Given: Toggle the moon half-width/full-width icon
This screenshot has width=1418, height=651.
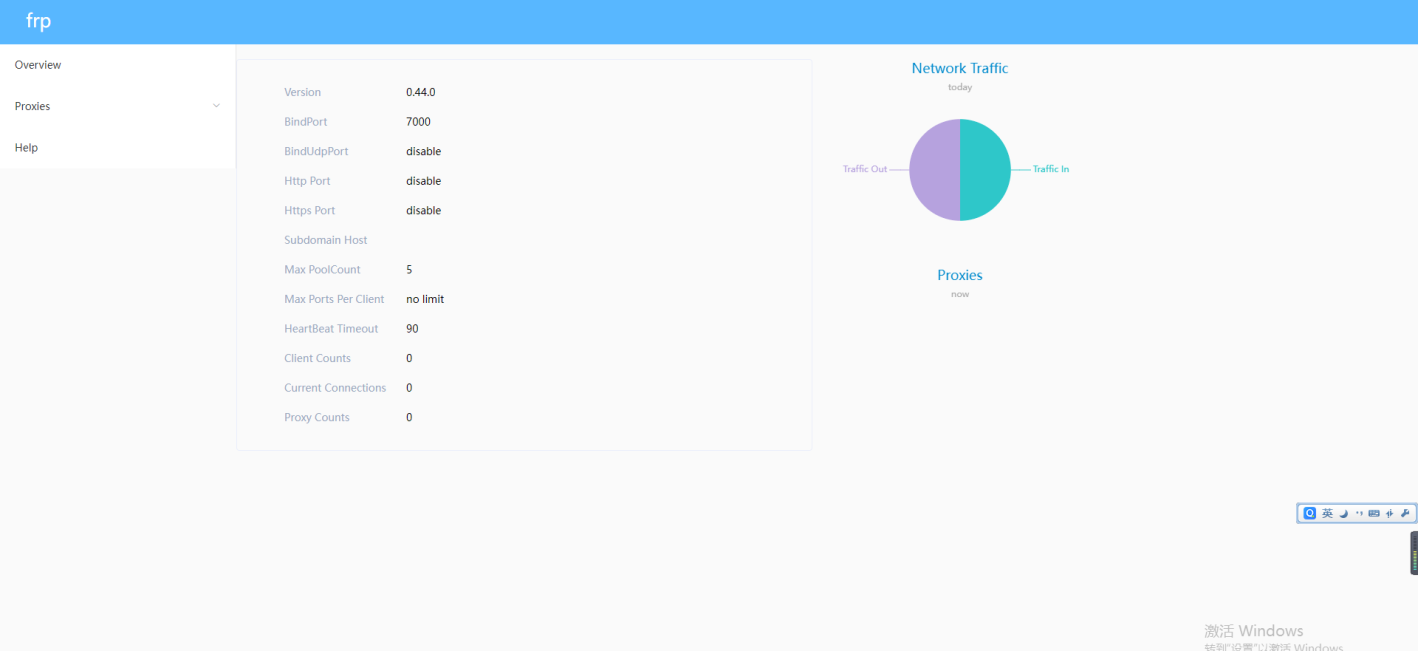Looking at the screenshot, I should [x=1344, y=513].
